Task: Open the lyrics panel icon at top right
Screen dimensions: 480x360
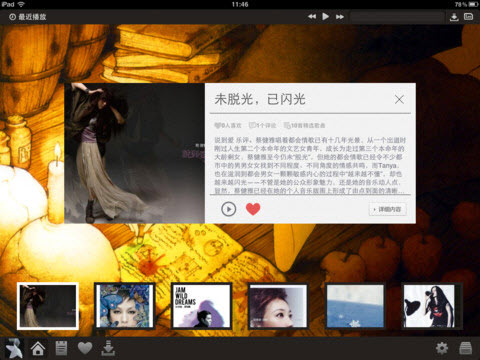Action: pos(468,17)
